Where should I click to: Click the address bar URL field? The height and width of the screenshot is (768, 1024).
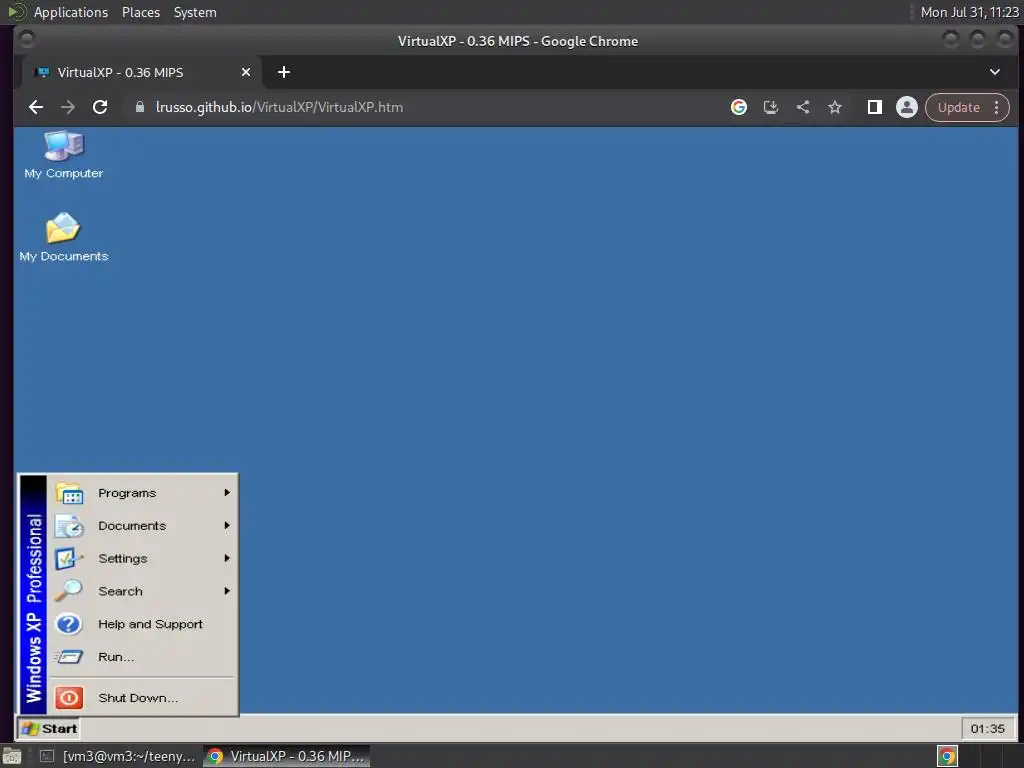tap(424, 107)
